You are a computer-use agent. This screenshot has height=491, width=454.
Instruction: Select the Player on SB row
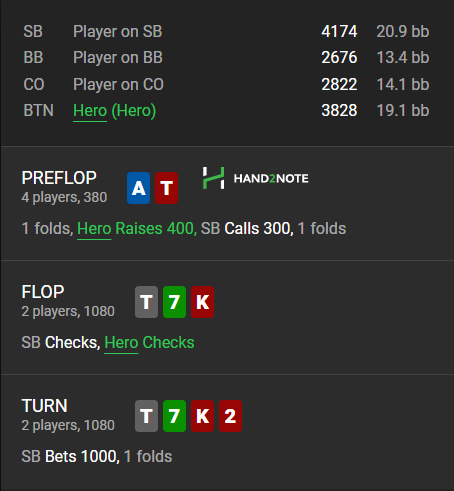pyautogui.click(x=226, y=32)
